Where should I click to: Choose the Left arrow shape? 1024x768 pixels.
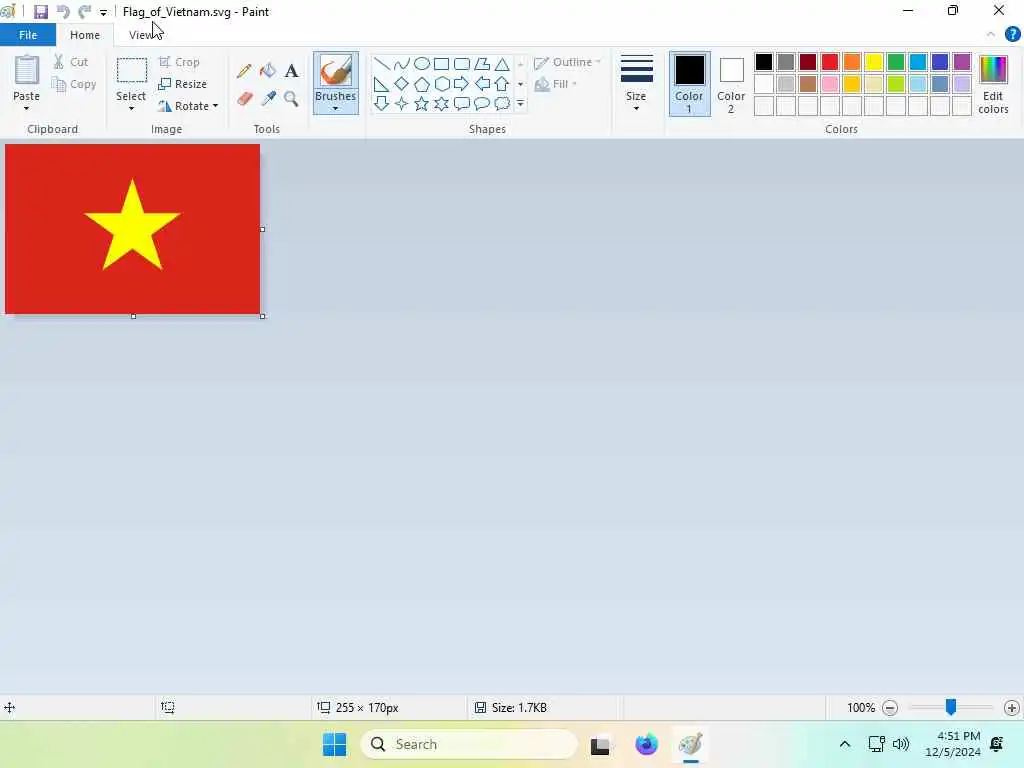pos(482,84)
